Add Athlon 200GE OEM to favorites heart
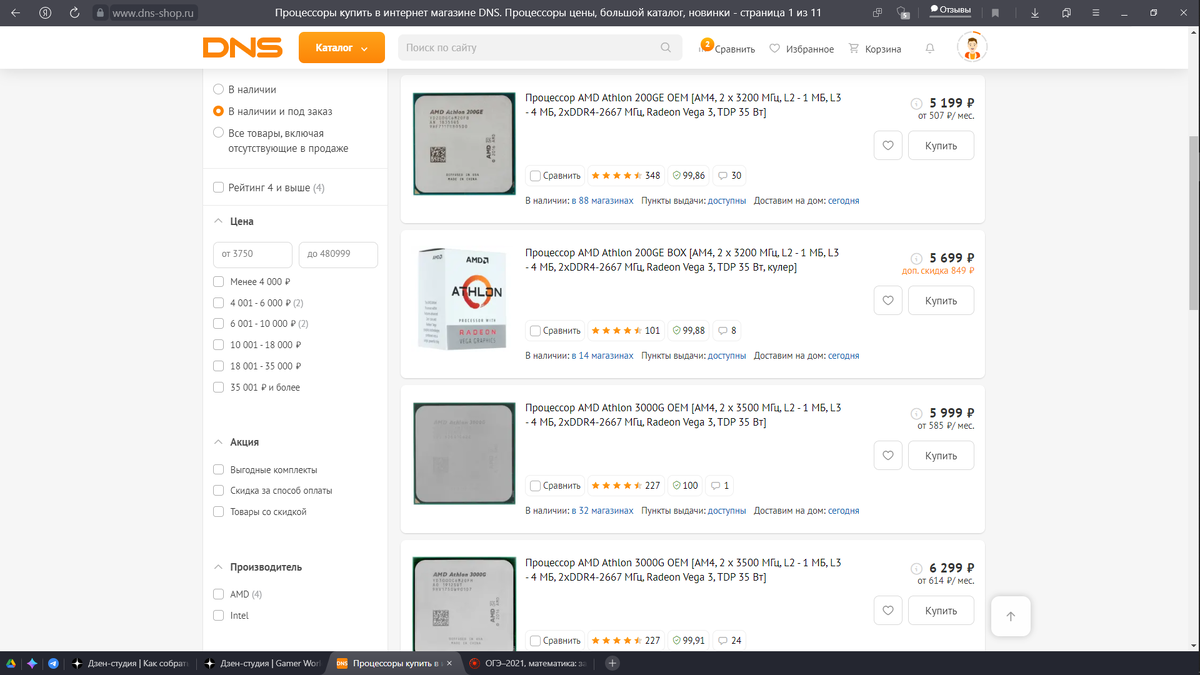This screenshot has height=675, width=1200. tap(888, 146)
